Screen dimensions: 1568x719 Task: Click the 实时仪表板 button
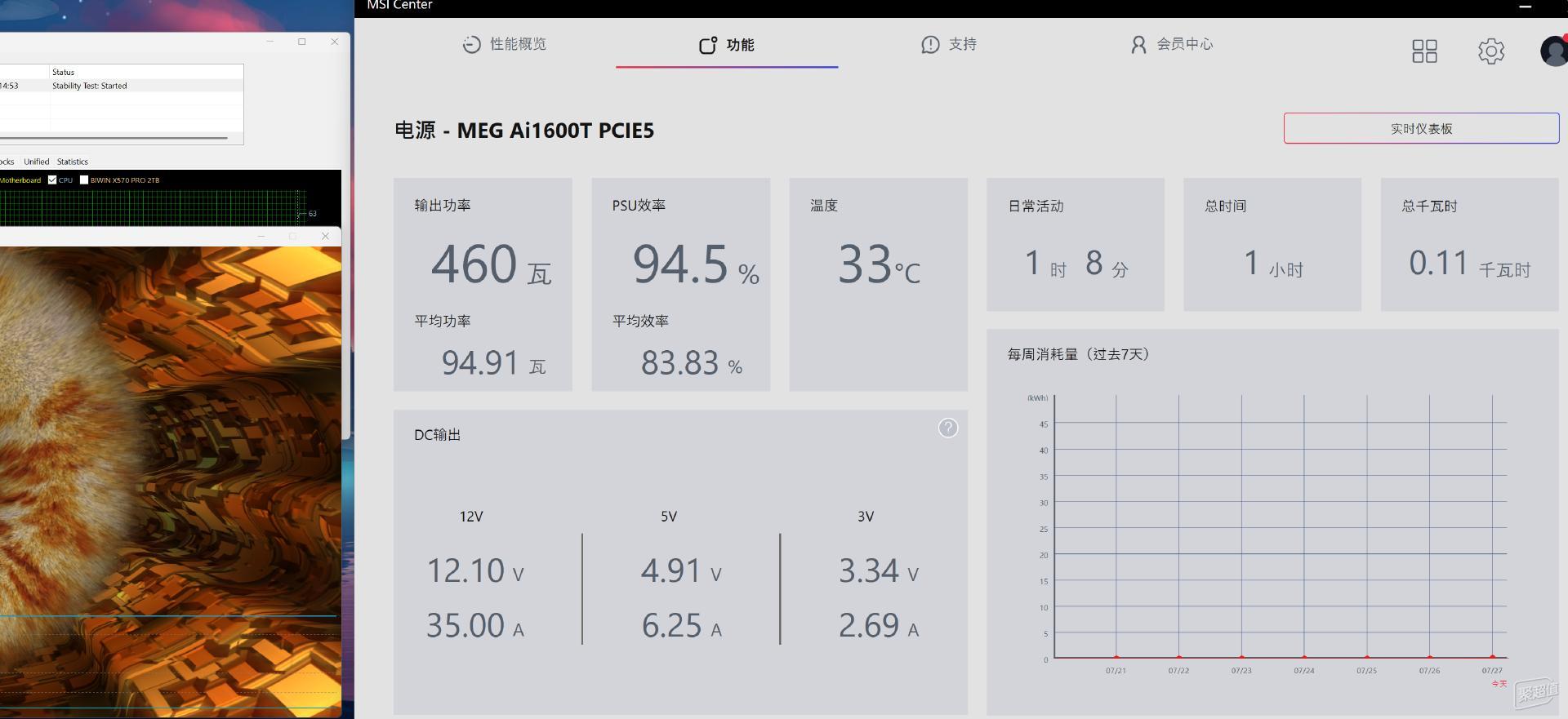point(1421,128)
